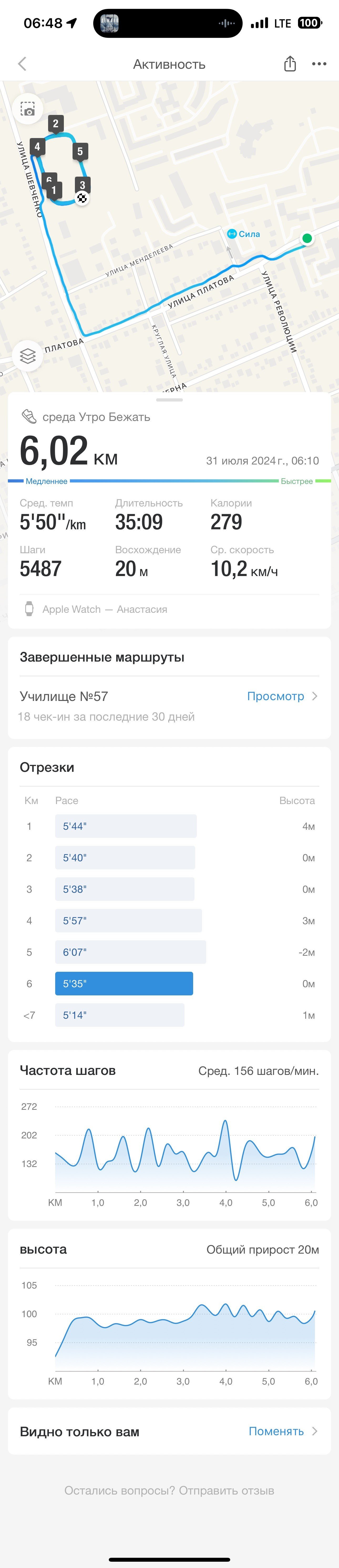The width and height of the screenshot is (339, 1568).
Task: Tap the green start point marker
Action: [x=307, y=238]
